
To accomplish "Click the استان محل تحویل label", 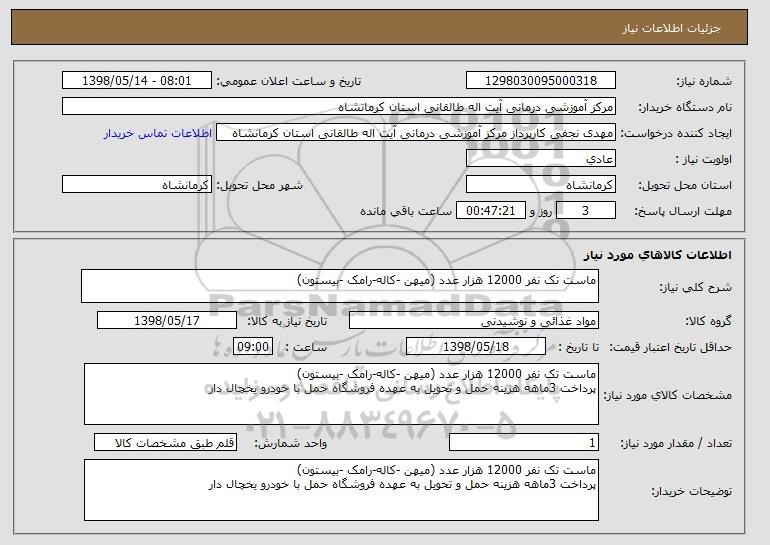I will [685, 185].
